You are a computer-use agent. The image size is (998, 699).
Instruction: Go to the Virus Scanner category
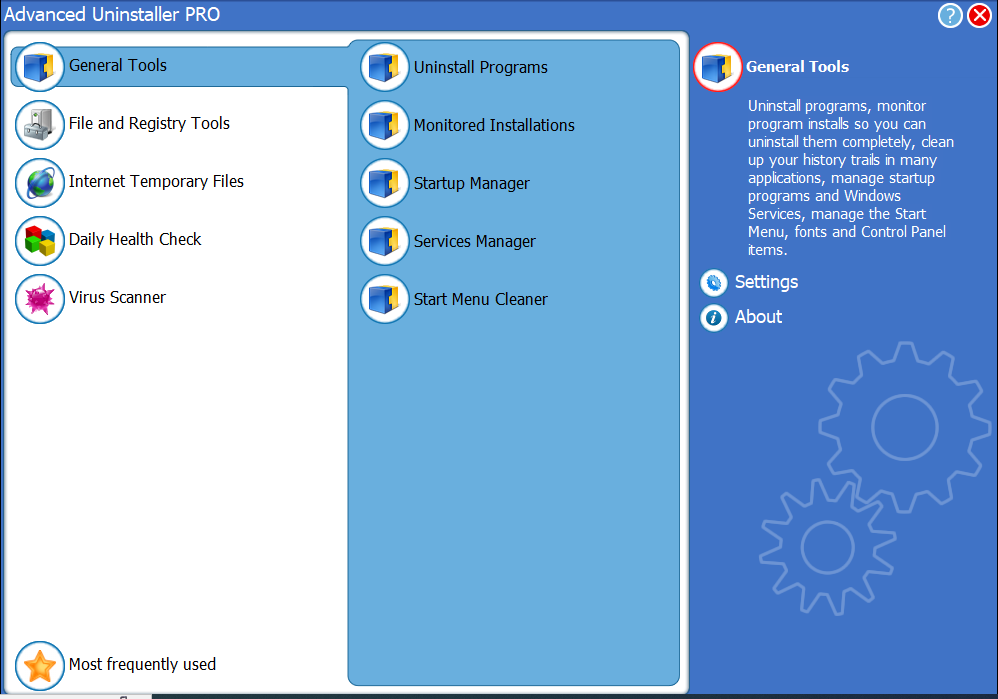pyautogui.click(x=117, y=297)
